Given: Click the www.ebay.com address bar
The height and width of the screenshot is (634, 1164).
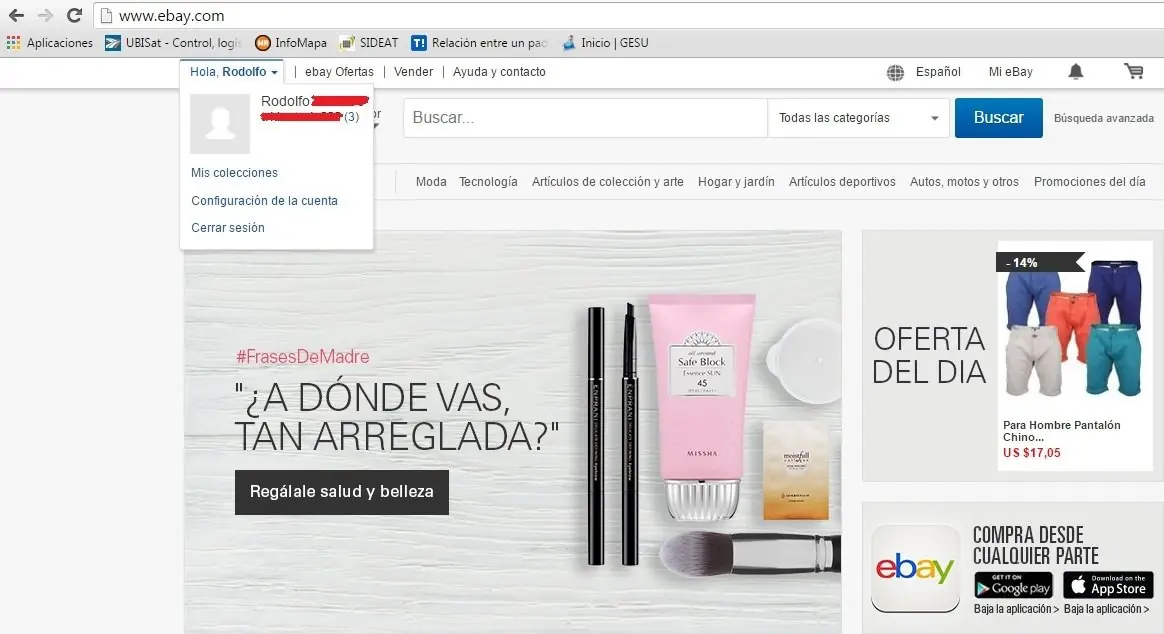Looking at the screenshot, I should coord(631,16).
